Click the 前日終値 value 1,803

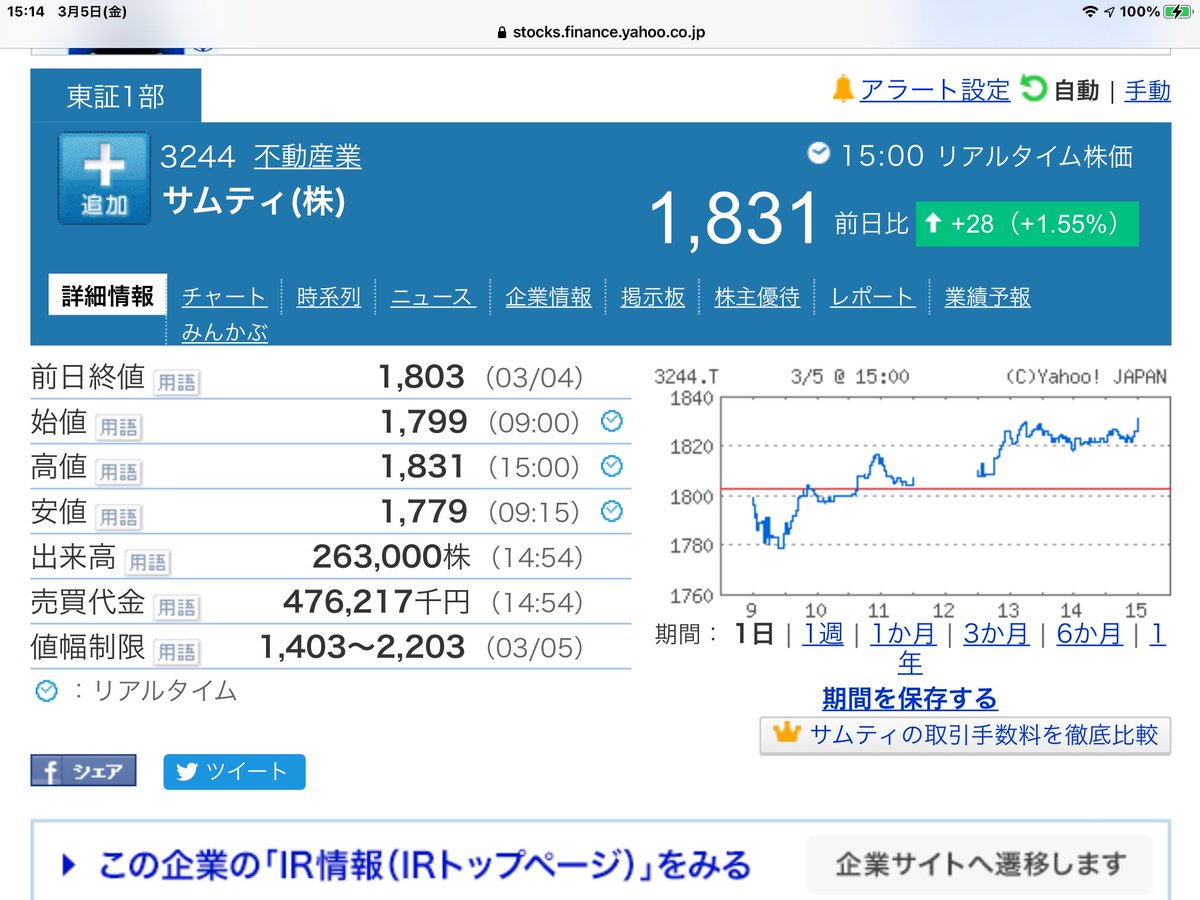422,377
